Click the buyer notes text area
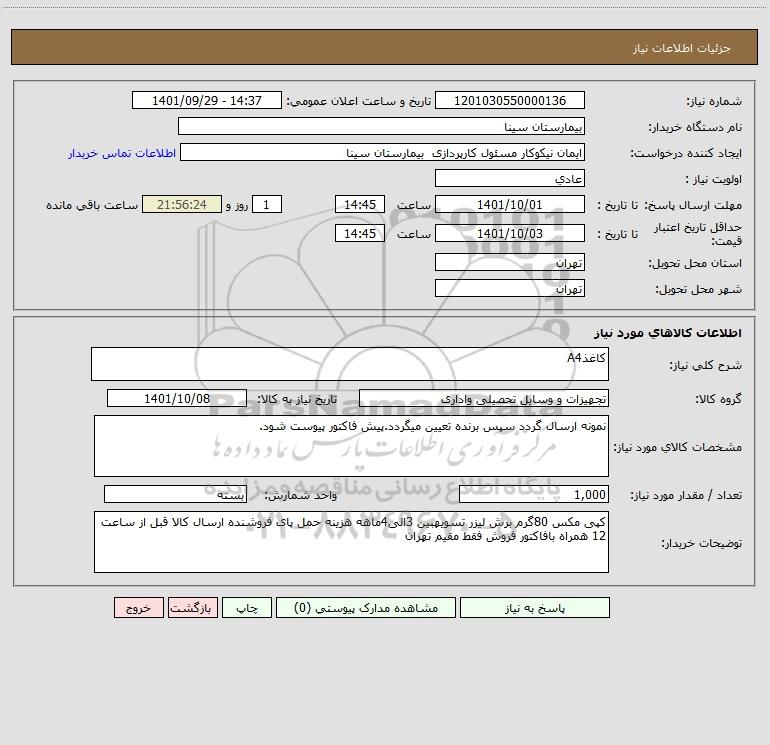Screen dimensions: 770x745 (x=351, y=542)
